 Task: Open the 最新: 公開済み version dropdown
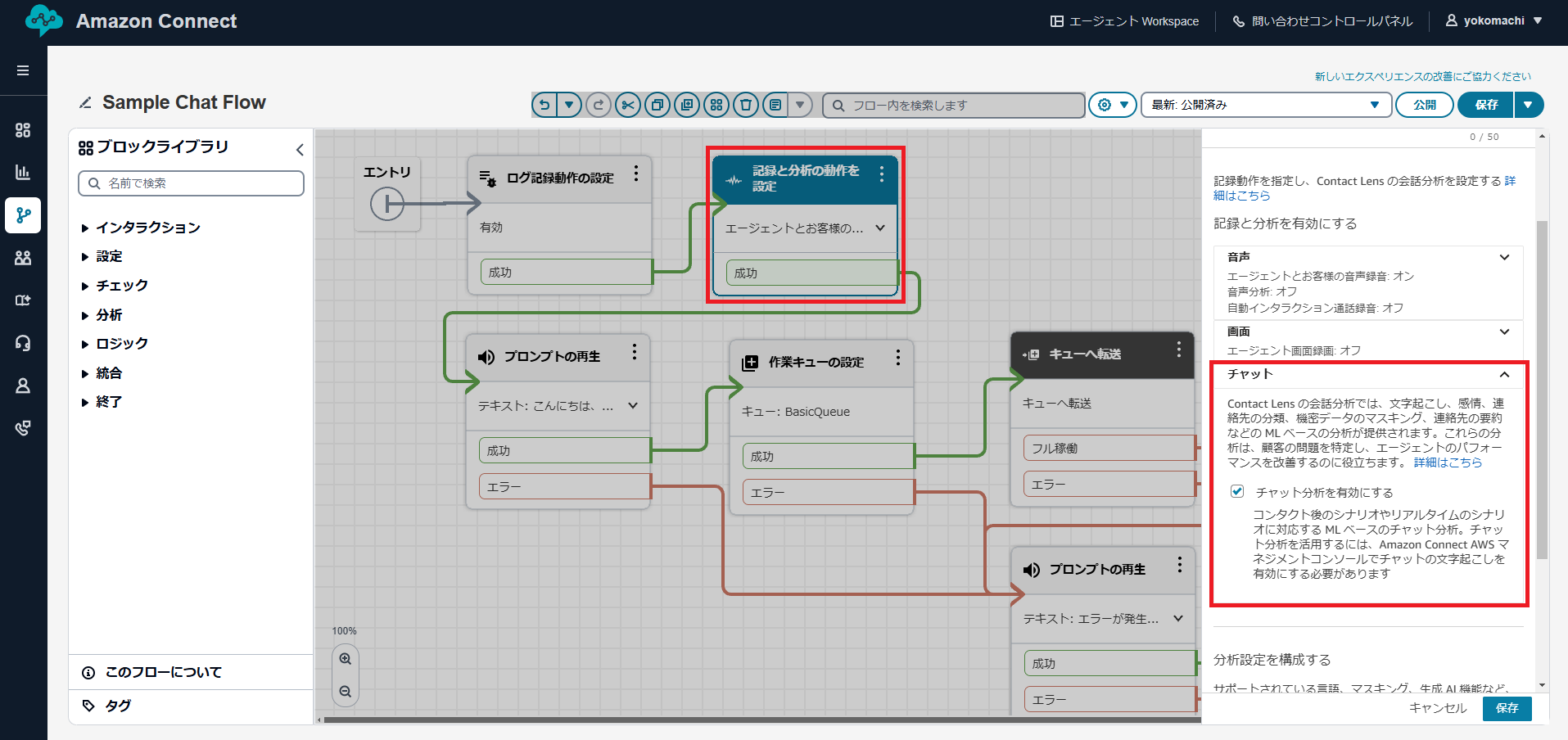pyautogui.click(x=1266, y=105)
